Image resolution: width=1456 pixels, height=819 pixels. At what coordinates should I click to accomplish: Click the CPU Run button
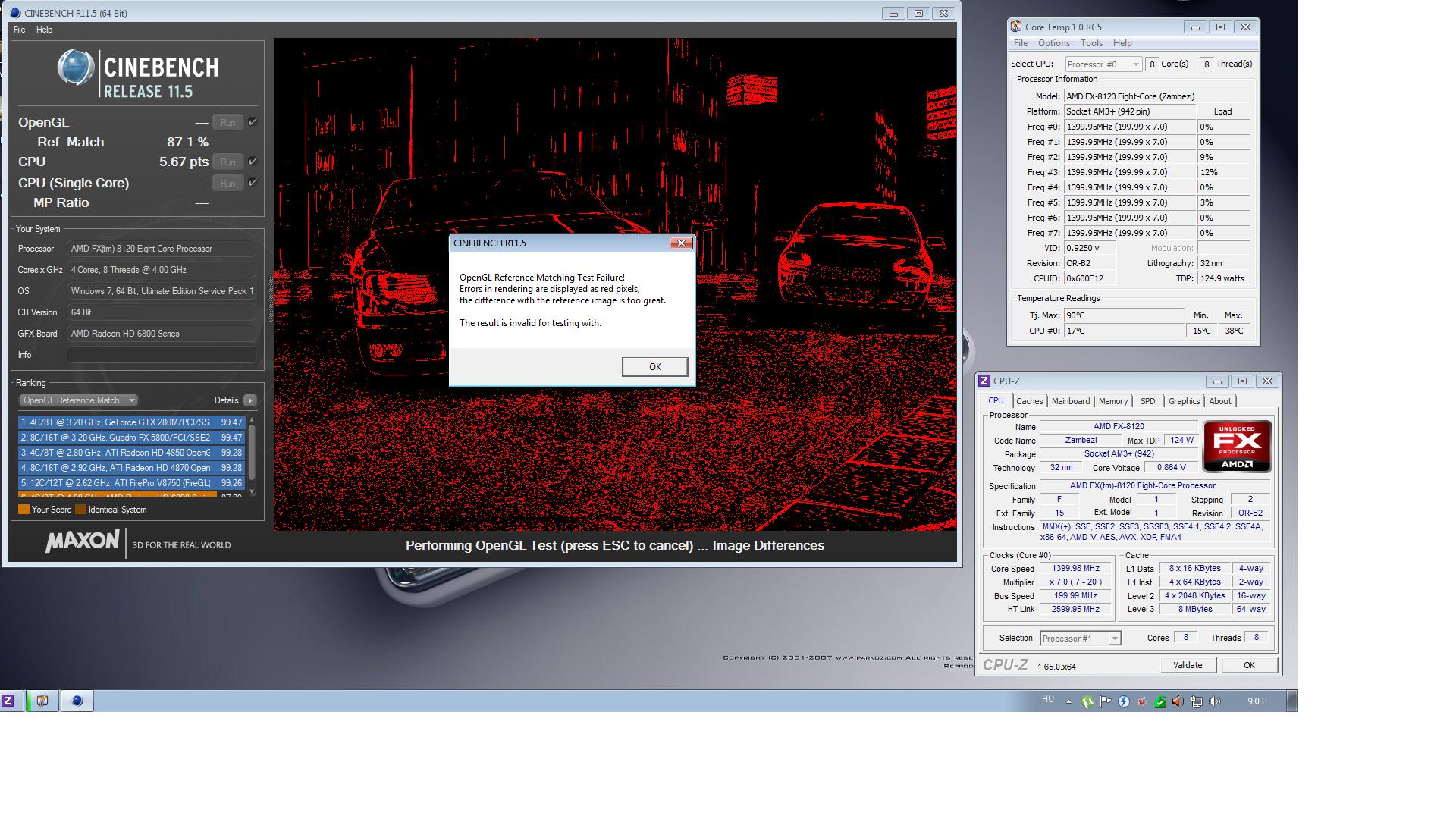click(x=227, y=162)
